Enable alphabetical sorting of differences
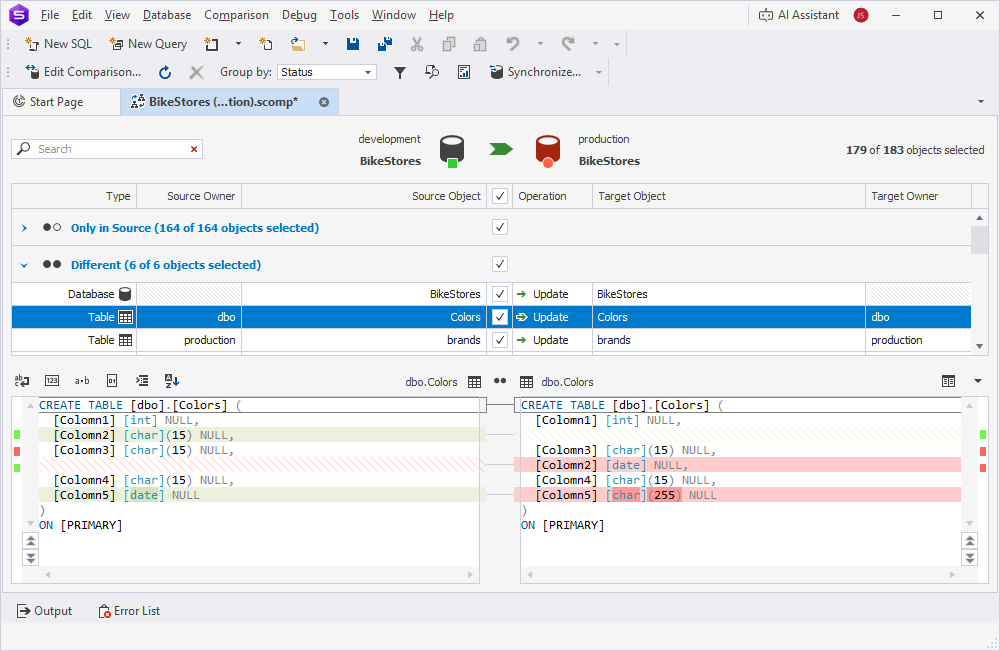The height and width of the screenshot is (651, 1000). 170,380
